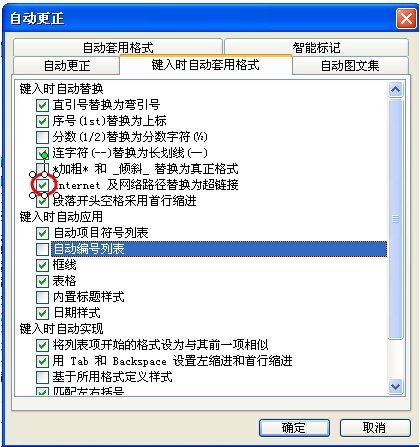Switch to the 自动套用格式 tab

118,47
